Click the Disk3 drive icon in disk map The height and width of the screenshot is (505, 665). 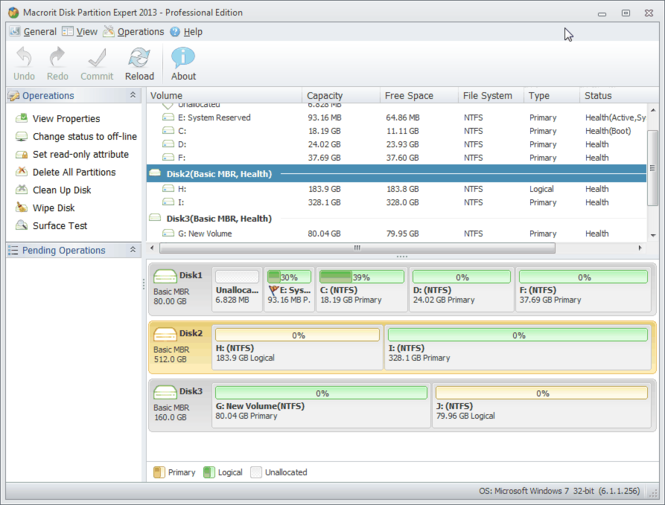pos(165,392)
